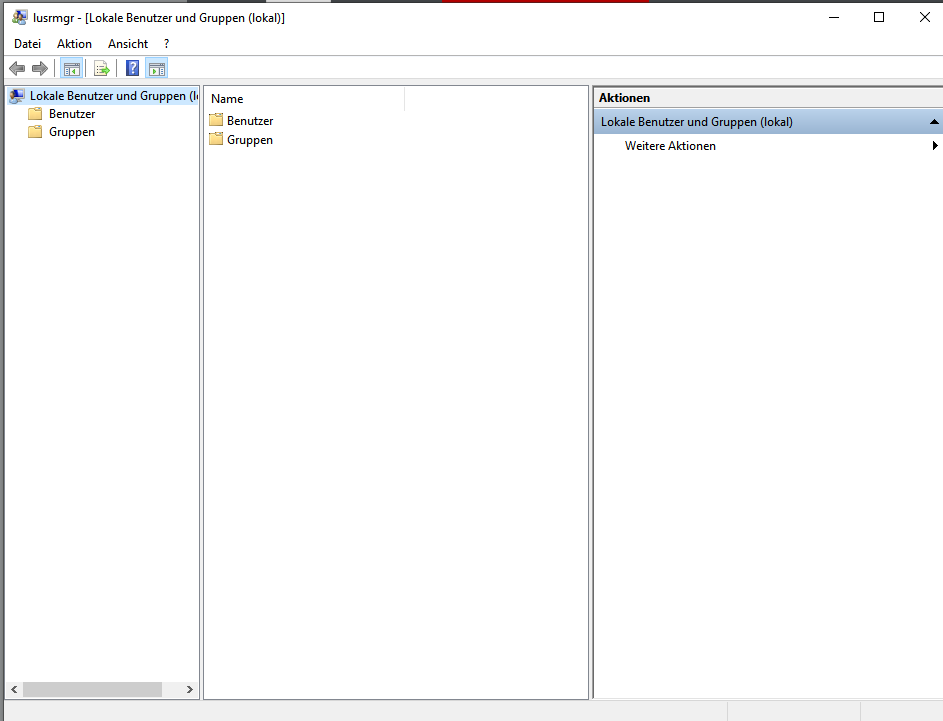Click tree scrollbar right arrow

coord(189,689)
